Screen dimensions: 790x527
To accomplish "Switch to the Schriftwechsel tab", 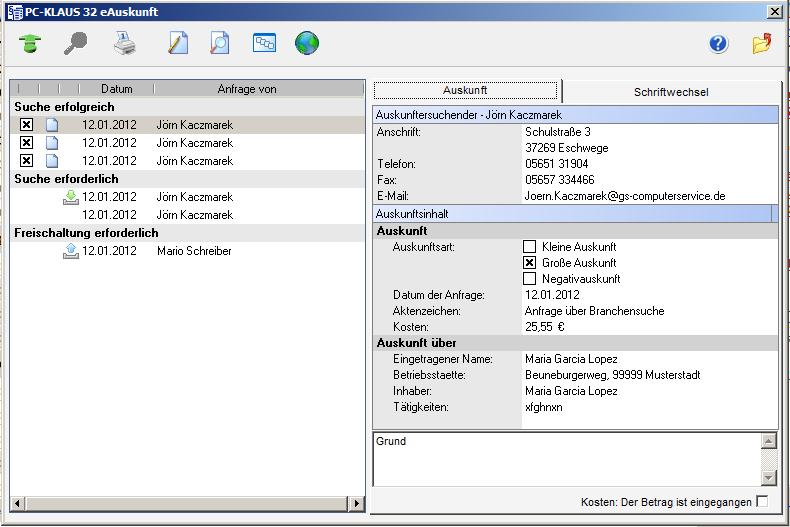I will pyautogui.click(x=671, y=92).
